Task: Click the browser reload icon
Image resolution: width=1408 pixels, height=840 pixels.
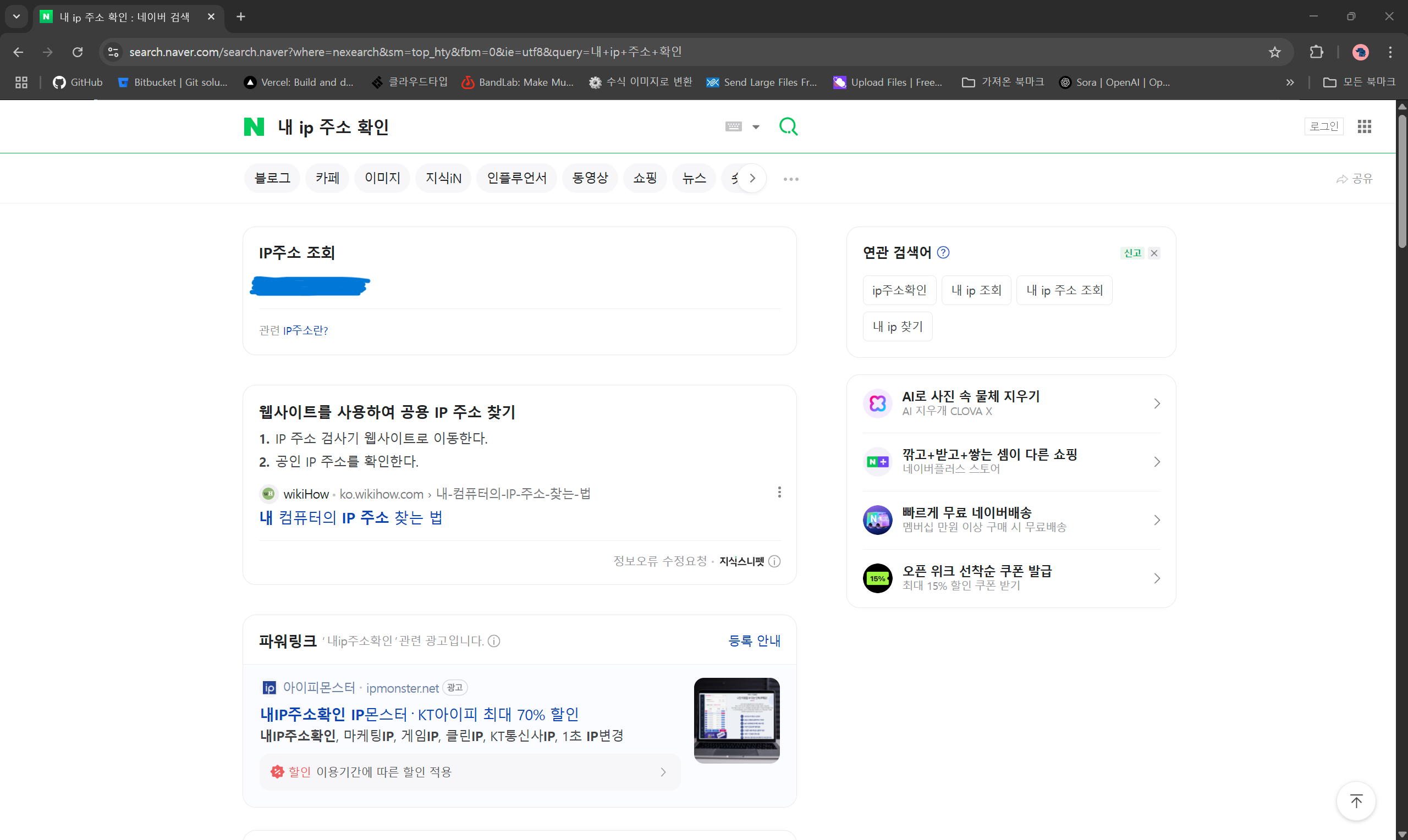Action: point(78,52)
